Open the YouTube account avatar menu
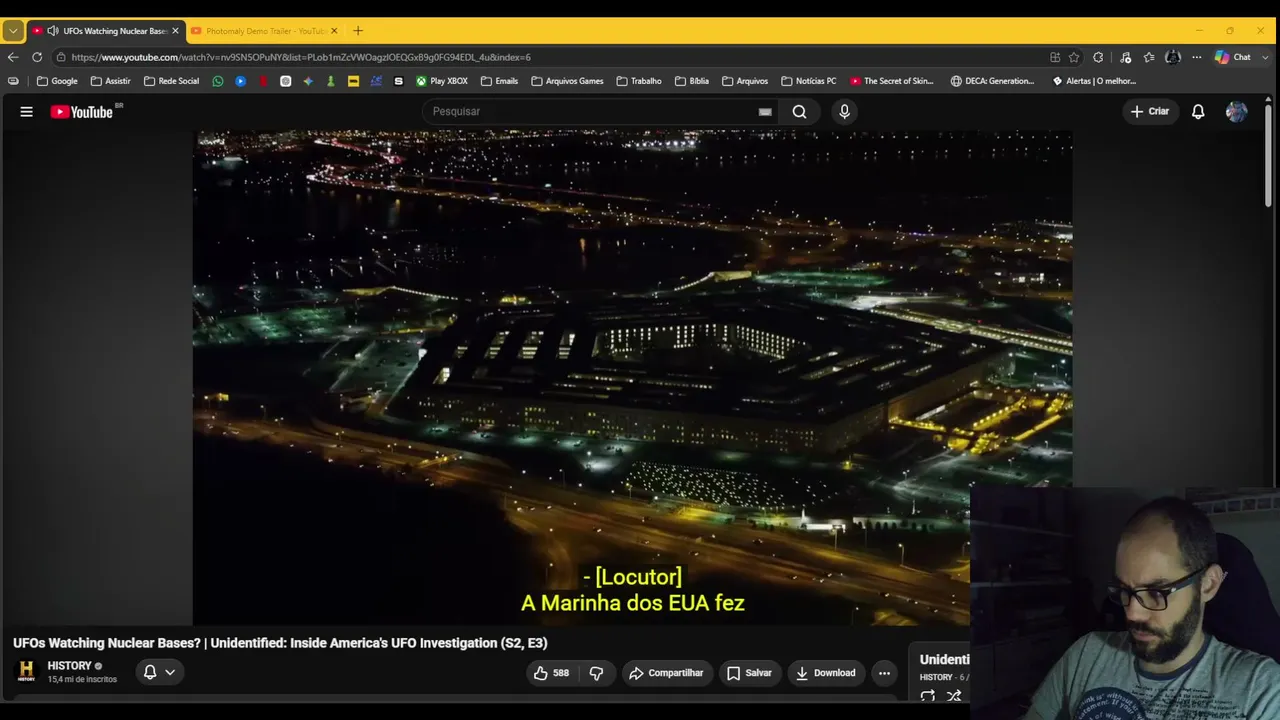This screenshot has height=720, width=1280. pyautogui.click(x=1236, y=112)
